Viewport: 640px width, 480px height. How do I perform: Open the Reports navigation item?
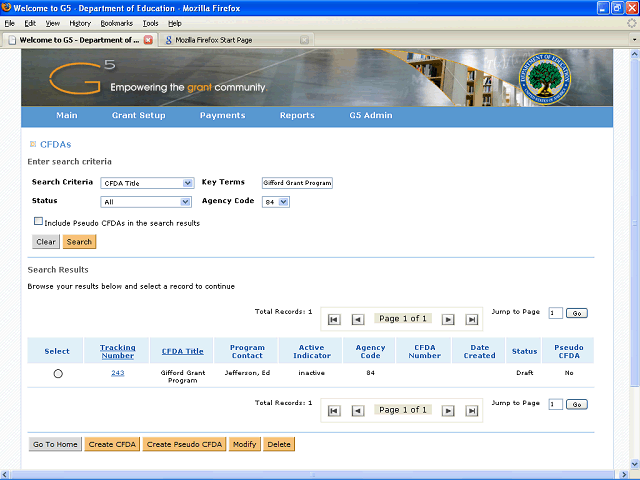click(x=297, y=116)
